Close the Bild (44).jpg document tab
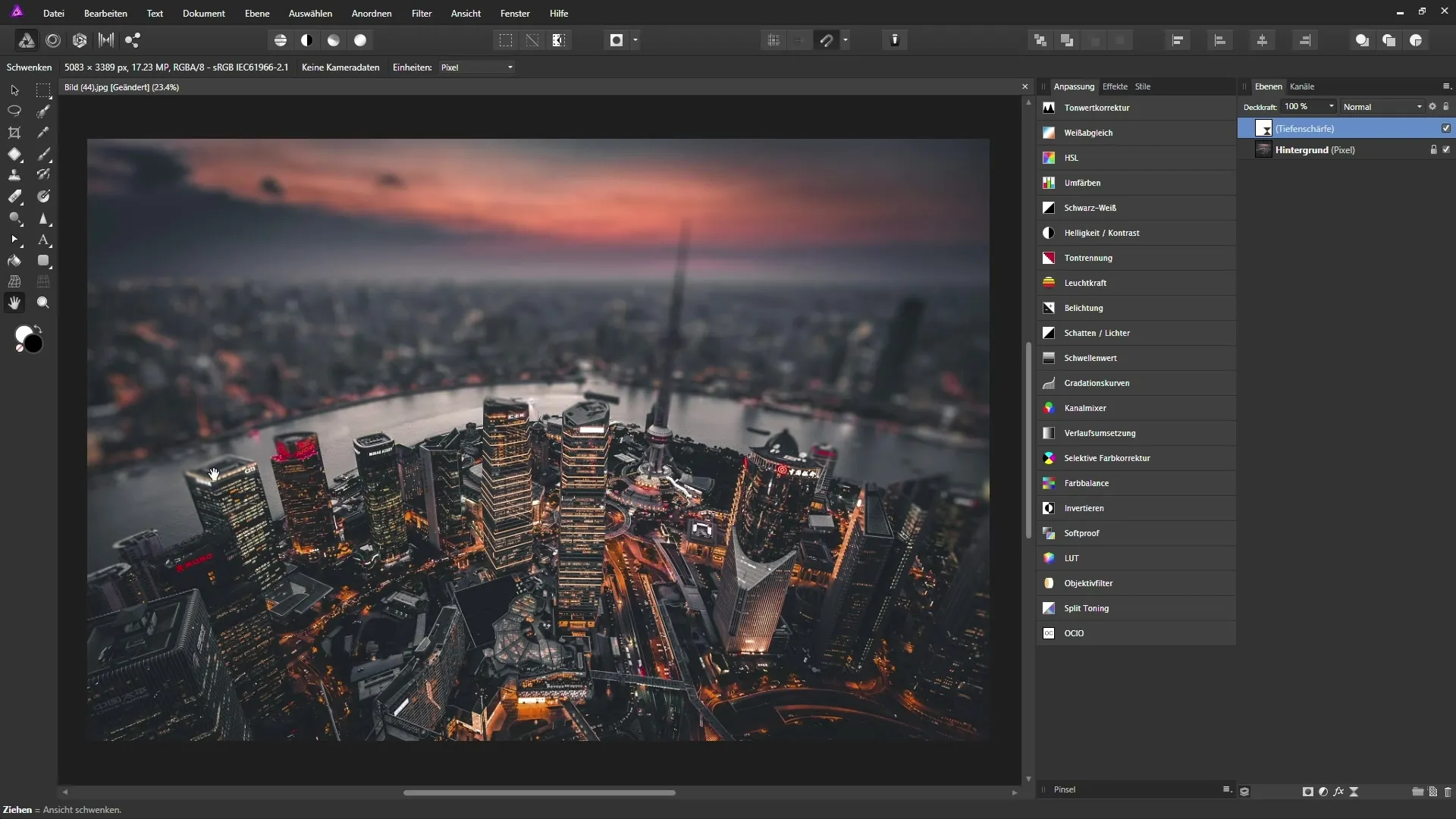The image size is (1456, 819). click(1025, 87)
